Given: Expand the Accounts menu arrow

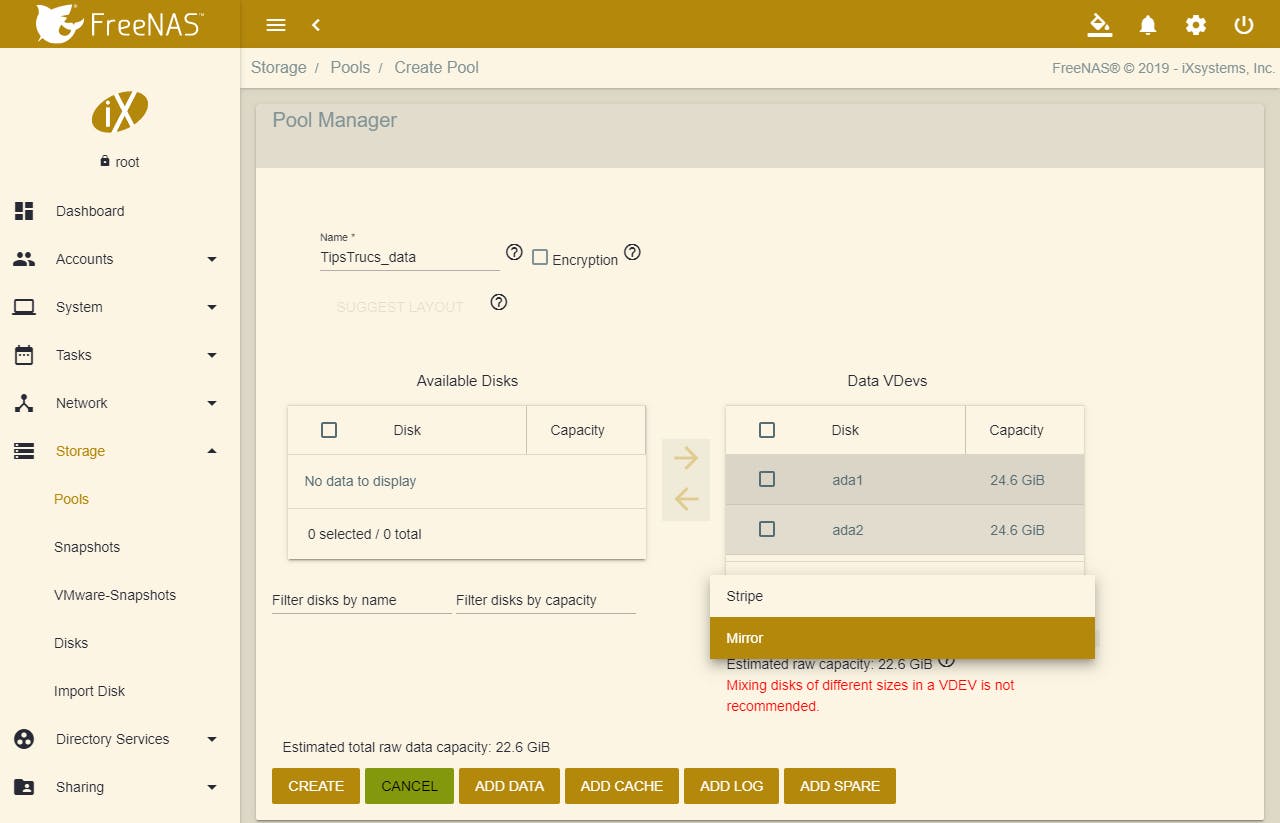Looking at the screenshot, I should click(x=212, y=259).
